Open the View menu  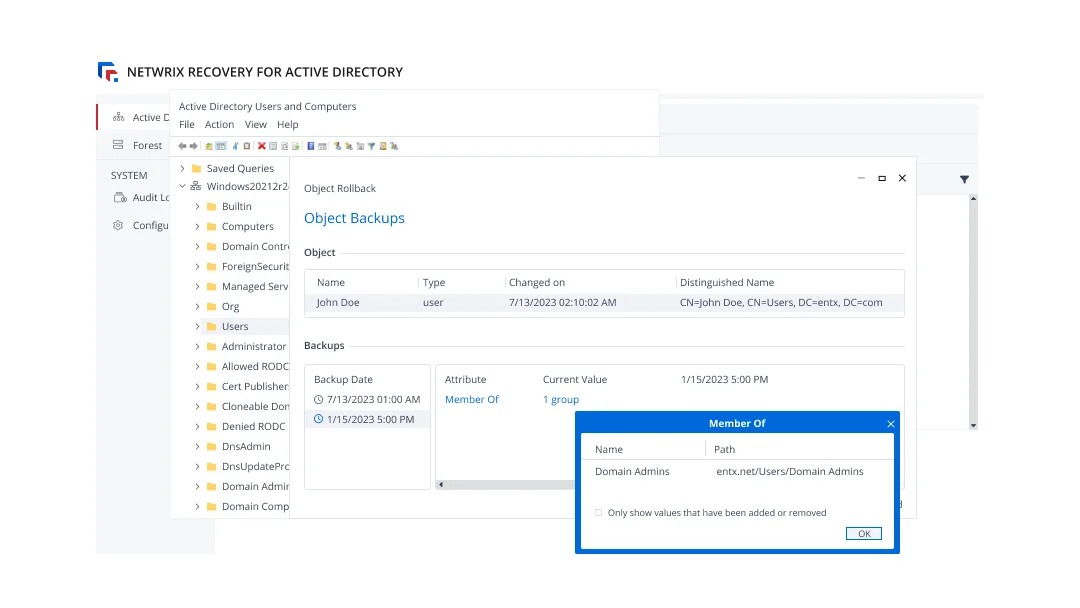256,125
